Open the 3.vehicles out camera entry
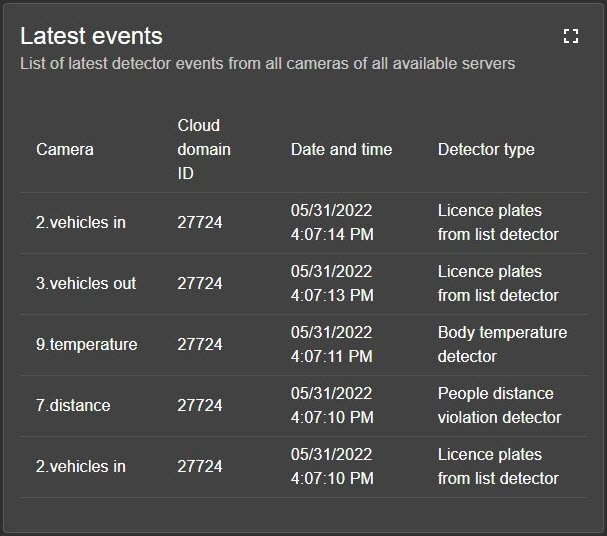 click(86, 283)
